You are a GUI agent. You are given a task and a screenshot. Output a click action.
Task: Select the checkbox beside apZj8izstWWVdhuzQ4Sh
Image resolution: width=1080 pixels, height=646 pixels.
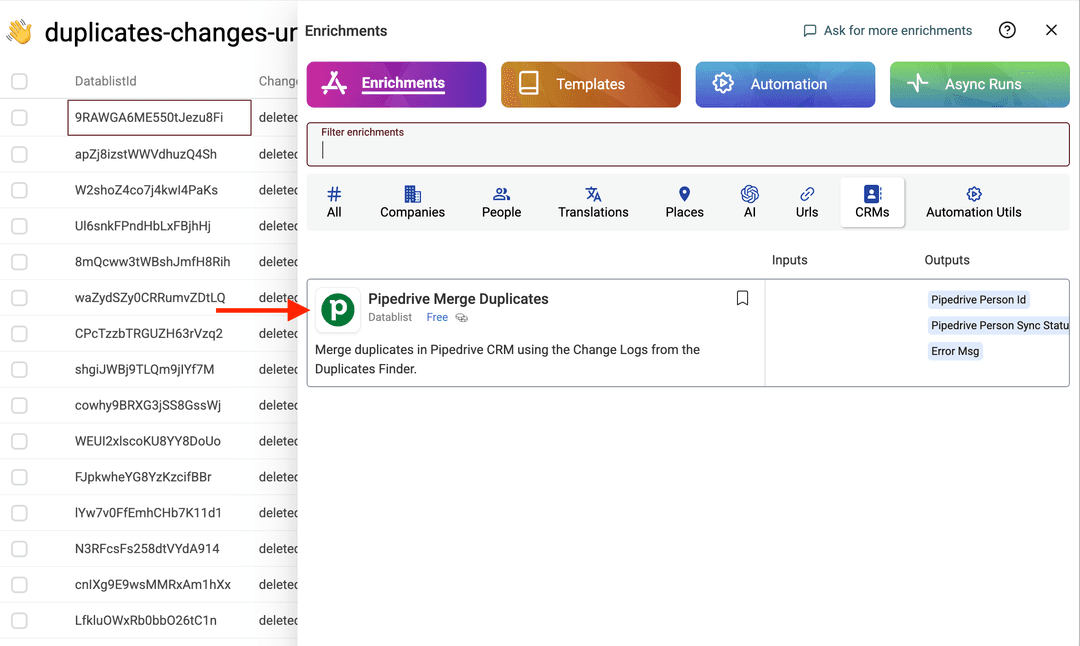[x=19, y=153]
